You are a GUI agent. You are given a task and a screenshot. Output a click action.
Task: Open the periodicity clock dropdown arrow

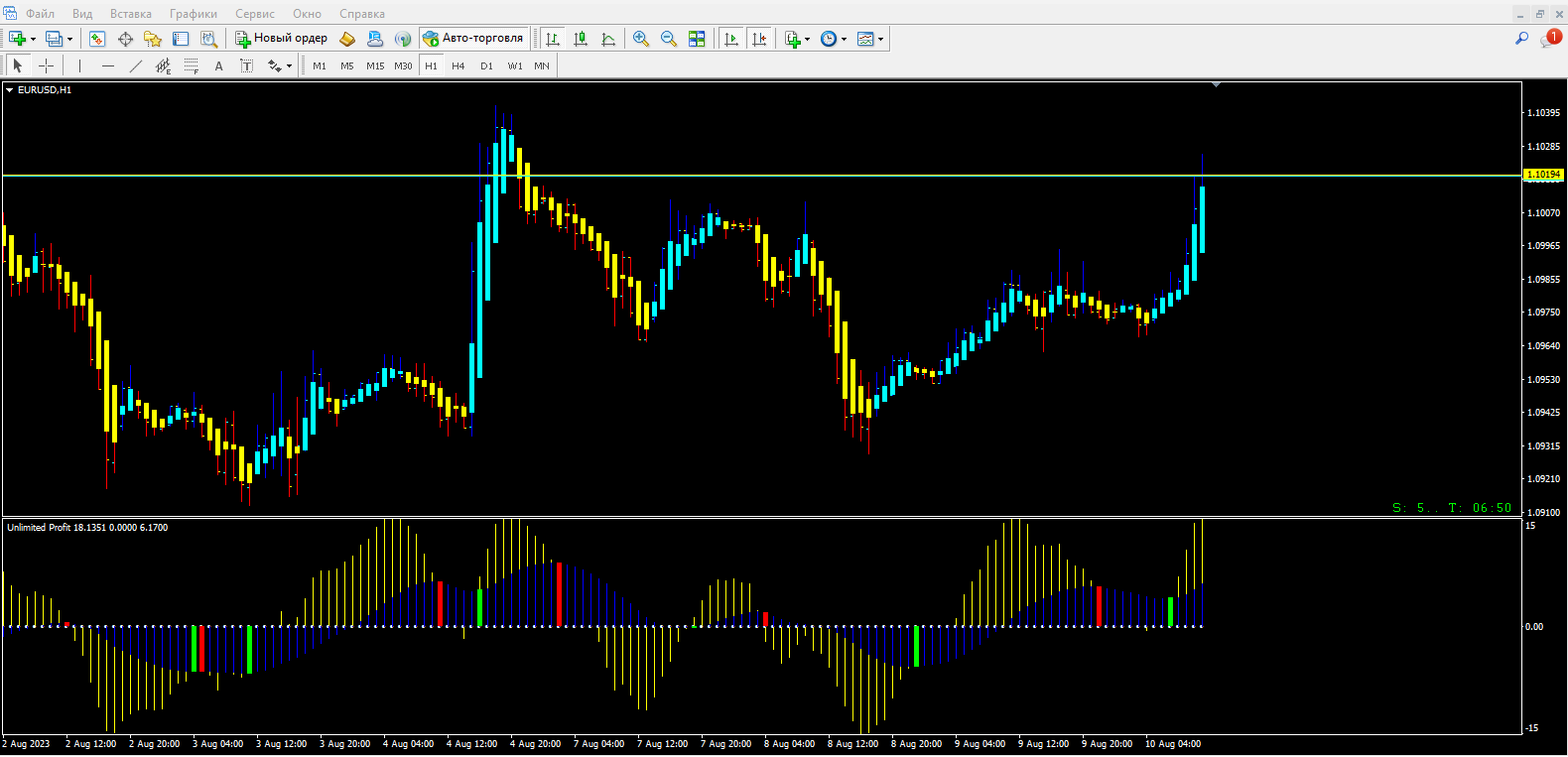point(844,40)
